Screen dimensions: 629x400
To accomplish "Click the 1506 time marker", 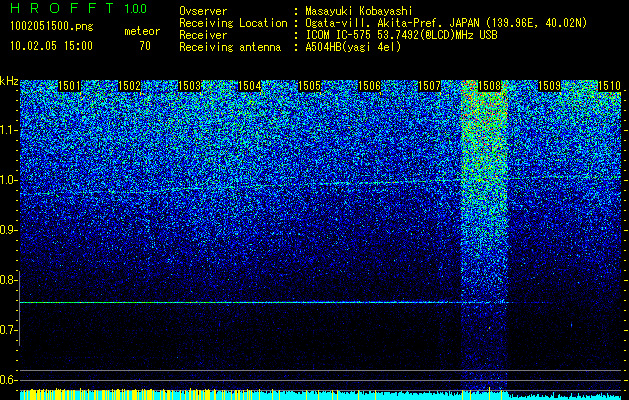I will pos(369,86).
